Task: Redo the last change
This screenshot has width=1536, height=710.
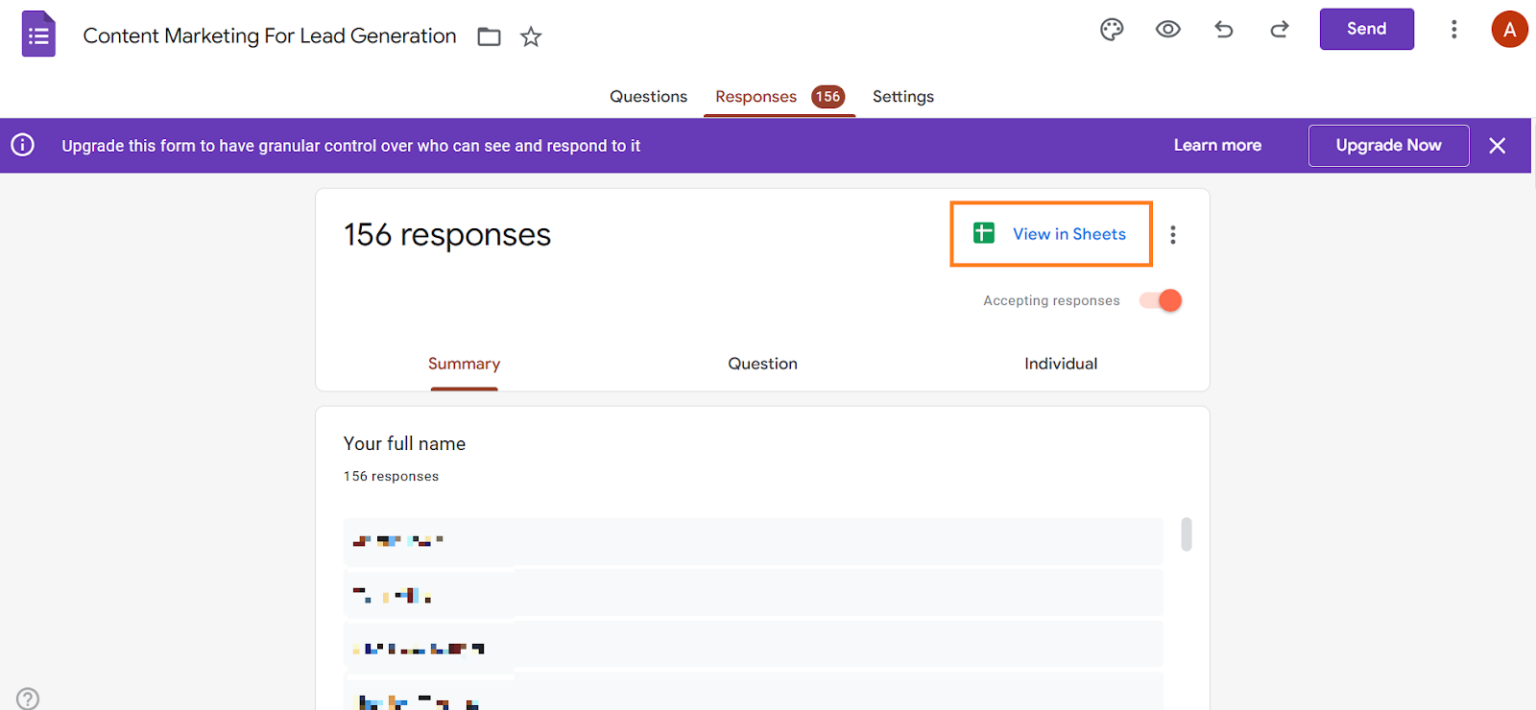Action: point(1279,30)
